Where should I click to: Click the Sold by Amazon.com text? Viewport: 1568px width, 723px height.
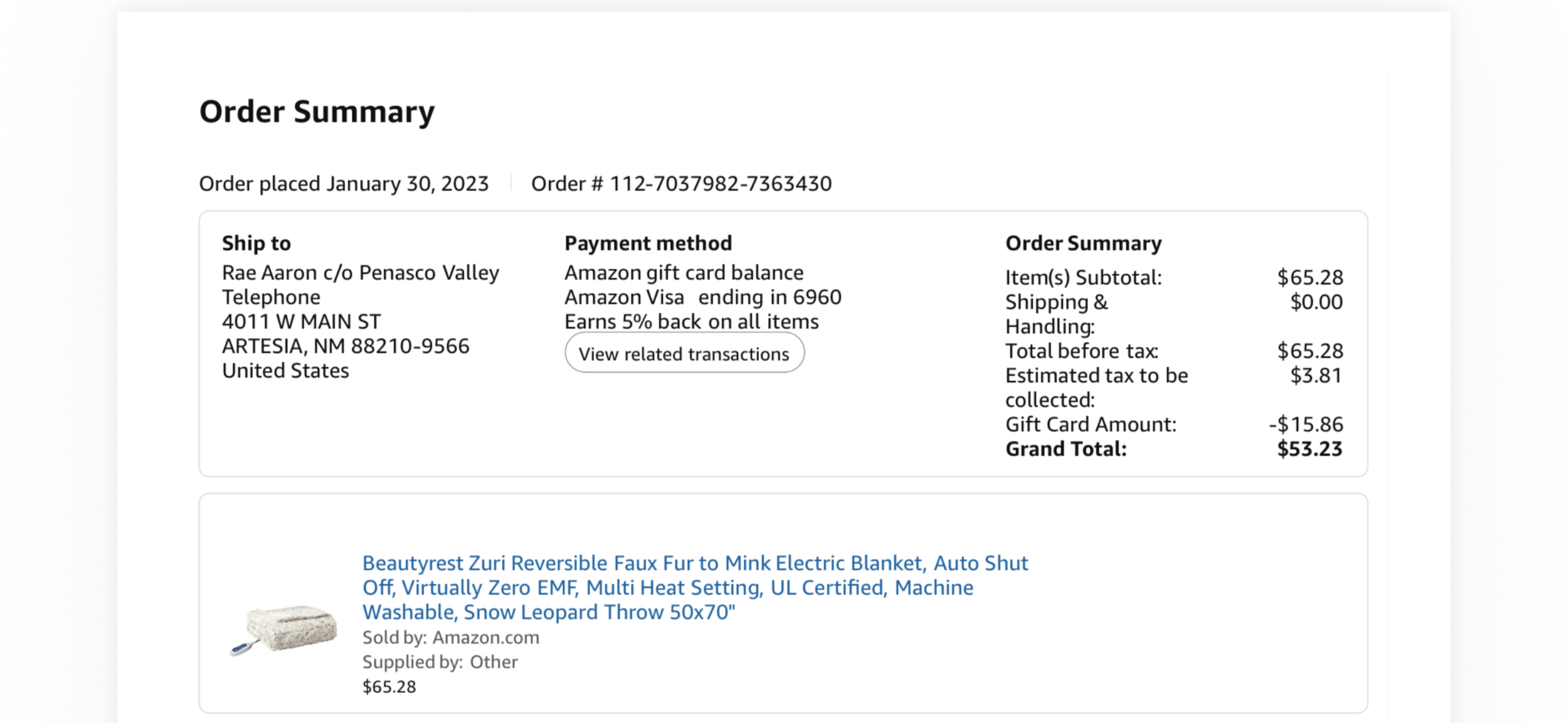(451, 637)
